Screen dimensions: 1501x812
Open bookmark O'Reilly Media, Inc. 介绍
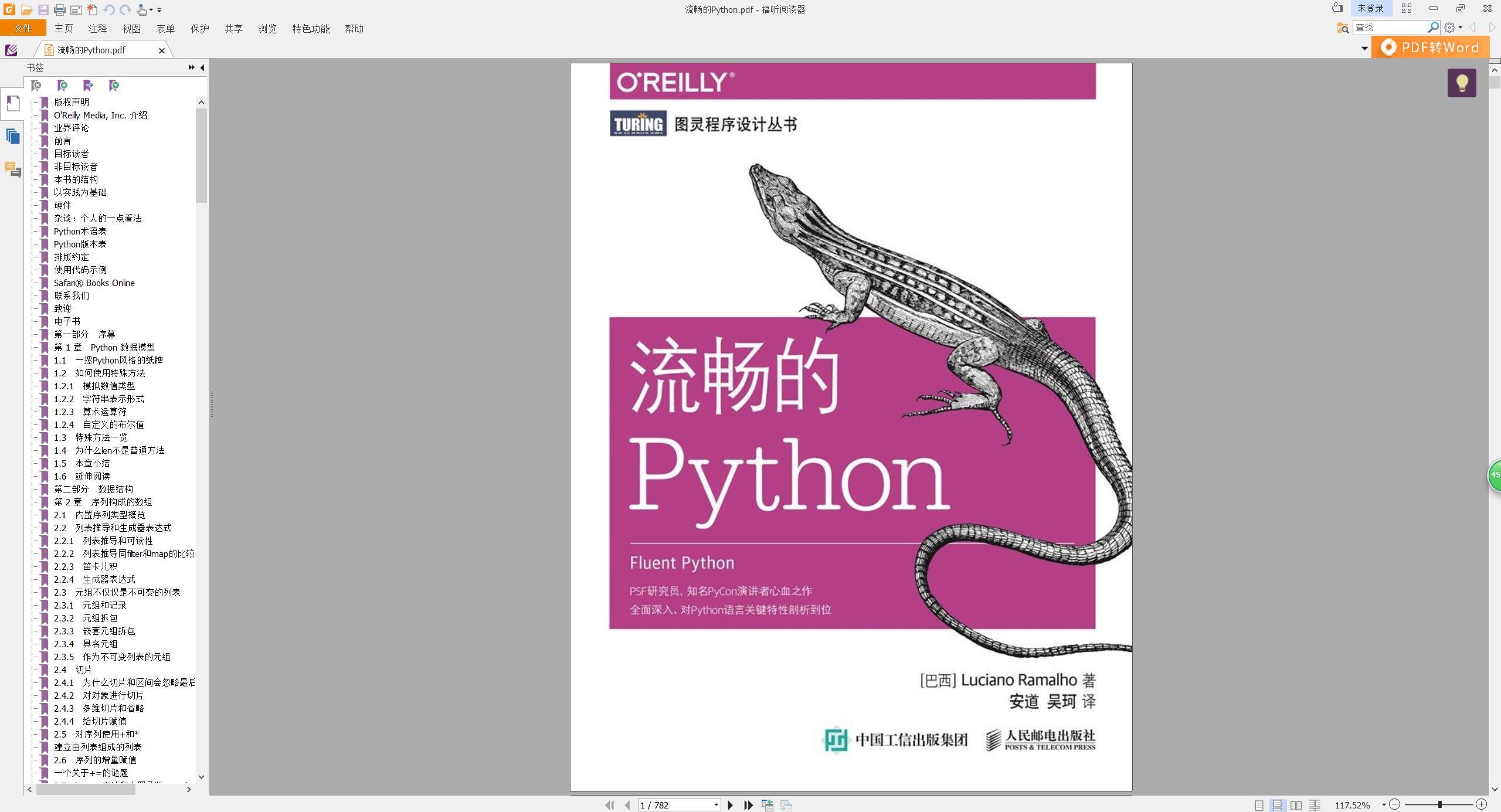point(100,115)
